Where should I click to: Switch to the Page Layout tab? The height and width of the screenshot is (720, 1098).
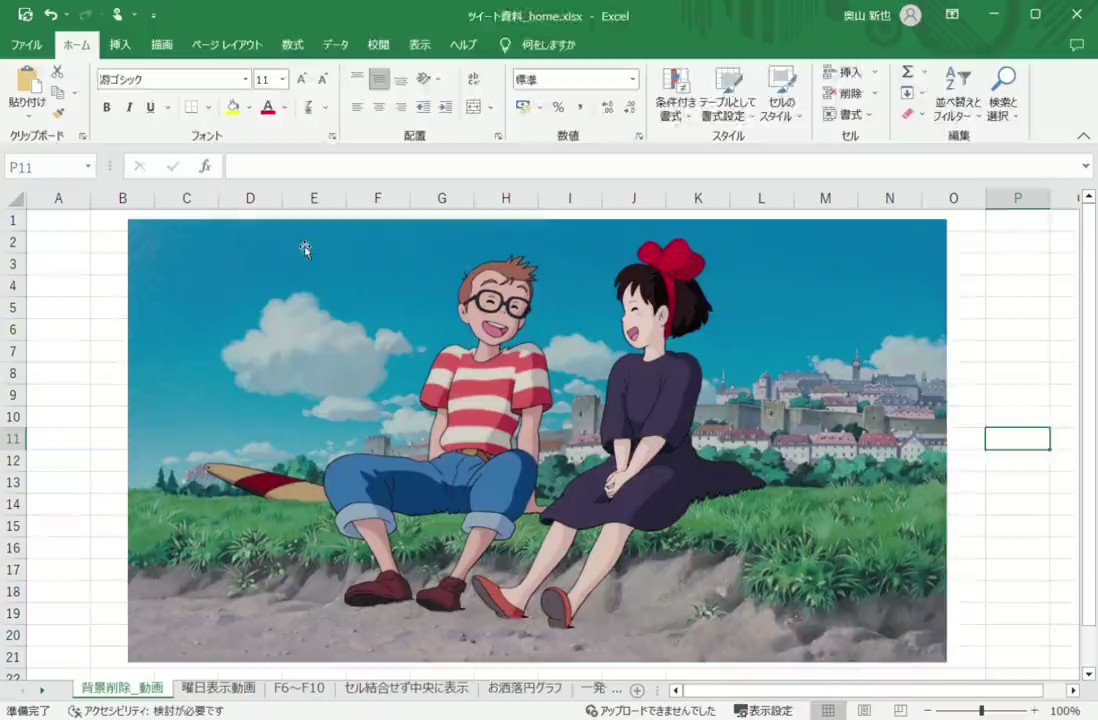(x=227, y=45)
